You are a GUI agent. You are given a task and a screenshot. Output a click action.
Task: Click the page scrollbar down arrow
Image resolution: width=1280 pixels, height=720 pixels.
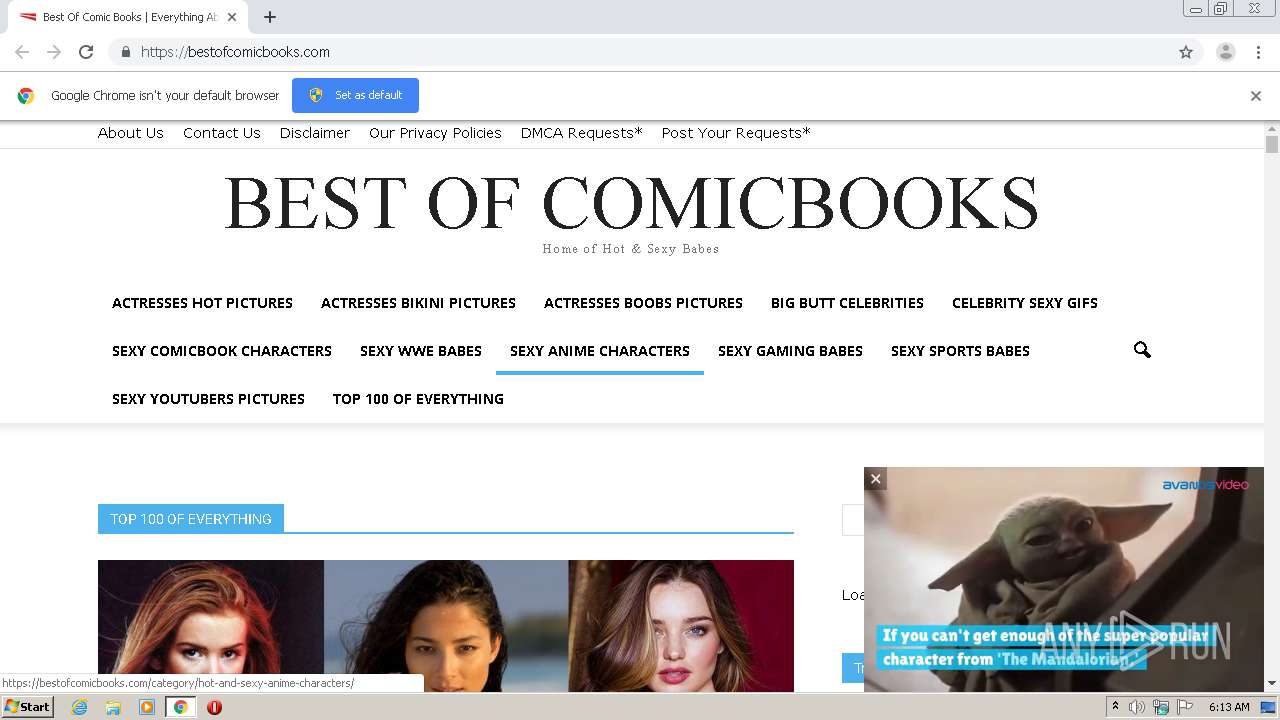tap(1272, 684)
